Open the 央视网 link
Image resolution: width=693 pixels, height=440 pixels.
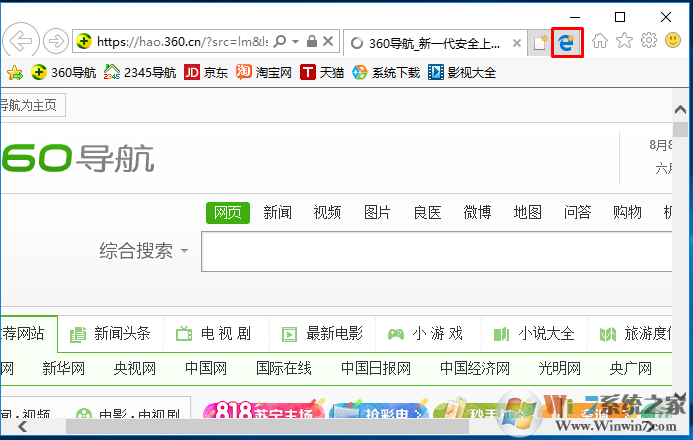(x=135, y=368)
